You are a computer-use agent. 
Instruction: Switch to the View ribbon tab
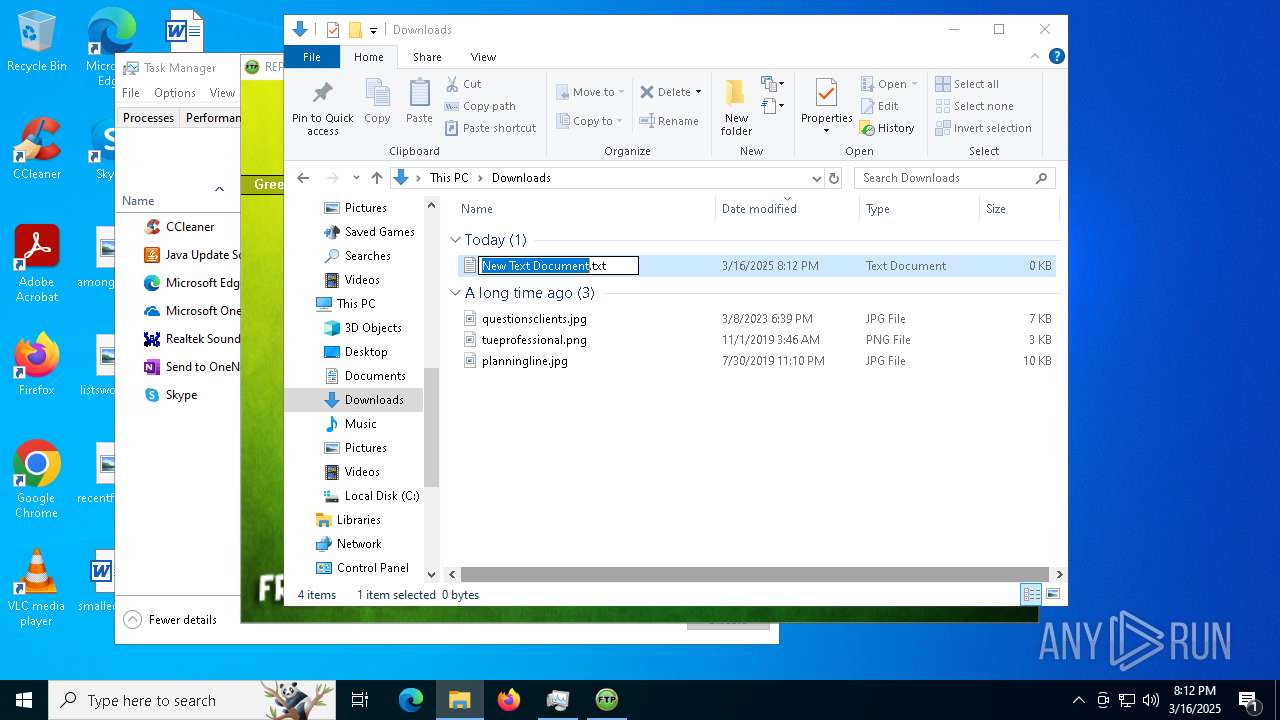pos(483,57)
